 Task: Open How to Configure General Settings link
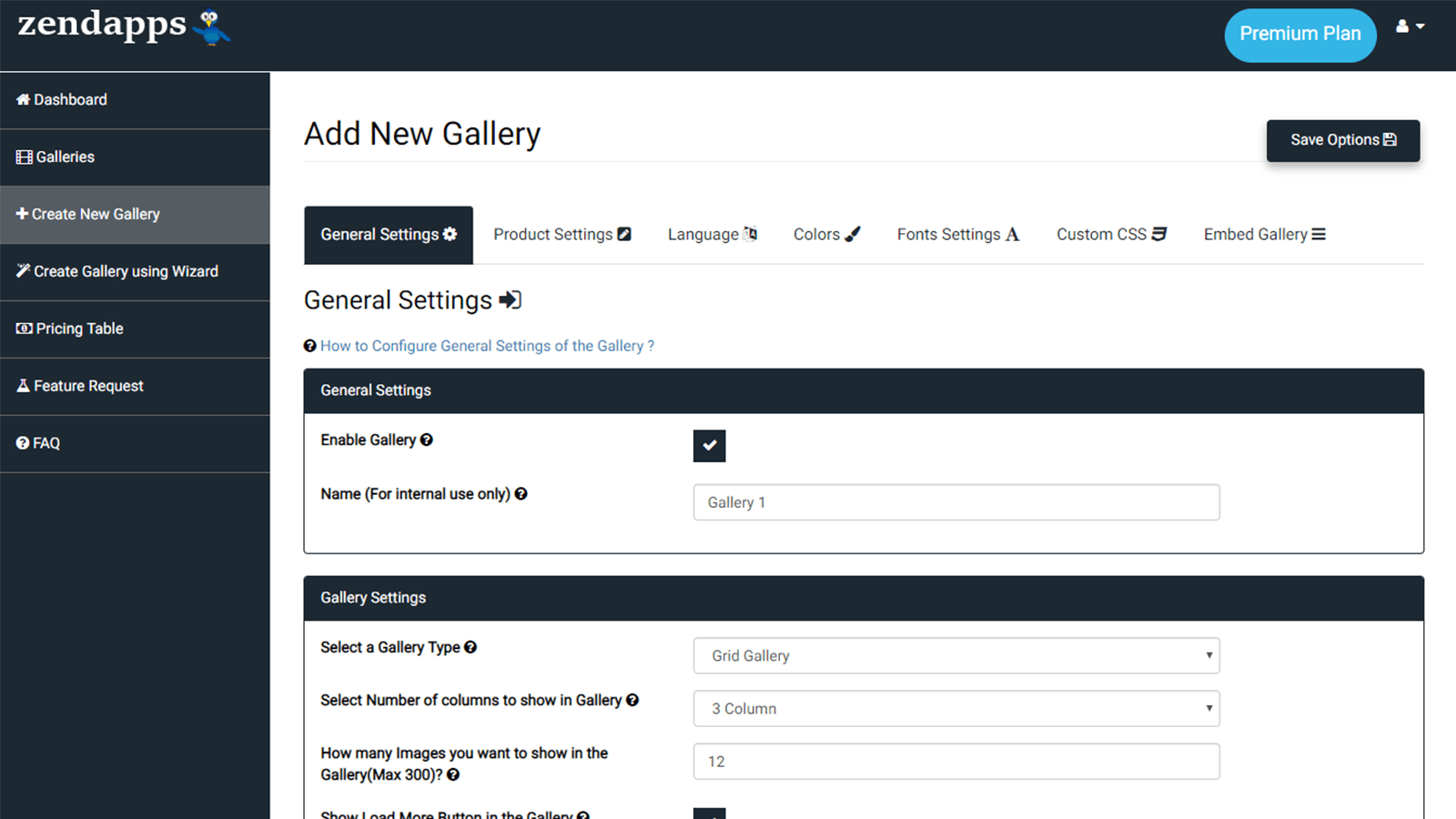click(487, 346)
